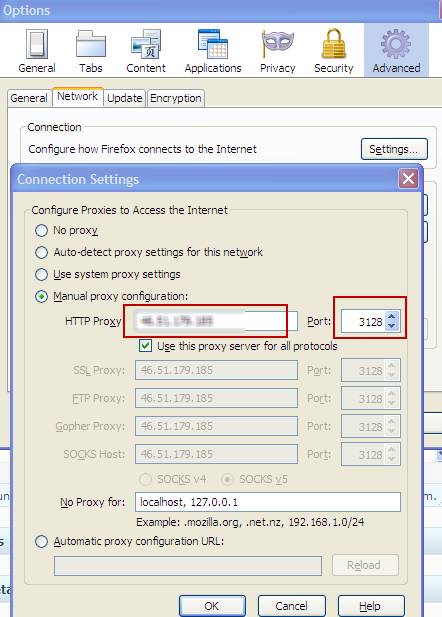Viewport: 442px width, 617px height.
Task: Open the Content options panel icon
Action: click(x=146, y=50)
